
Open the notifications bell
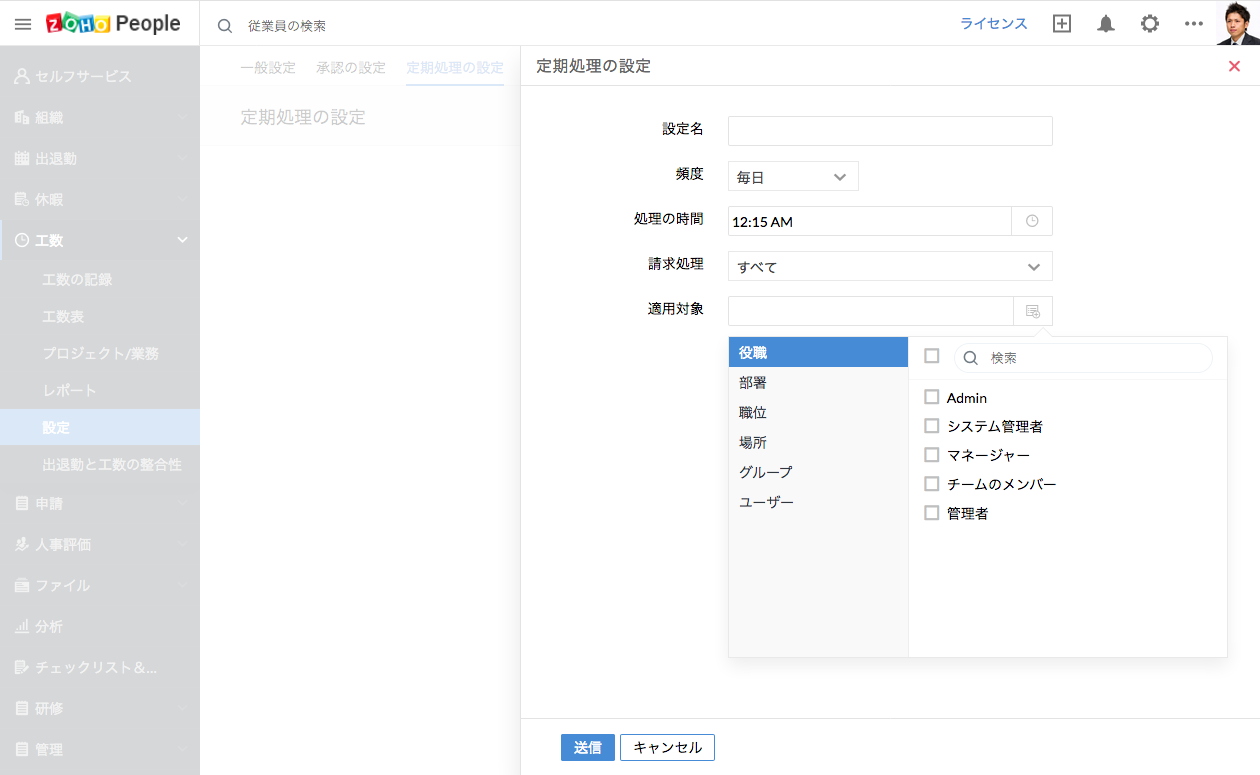pos(1106,24)
